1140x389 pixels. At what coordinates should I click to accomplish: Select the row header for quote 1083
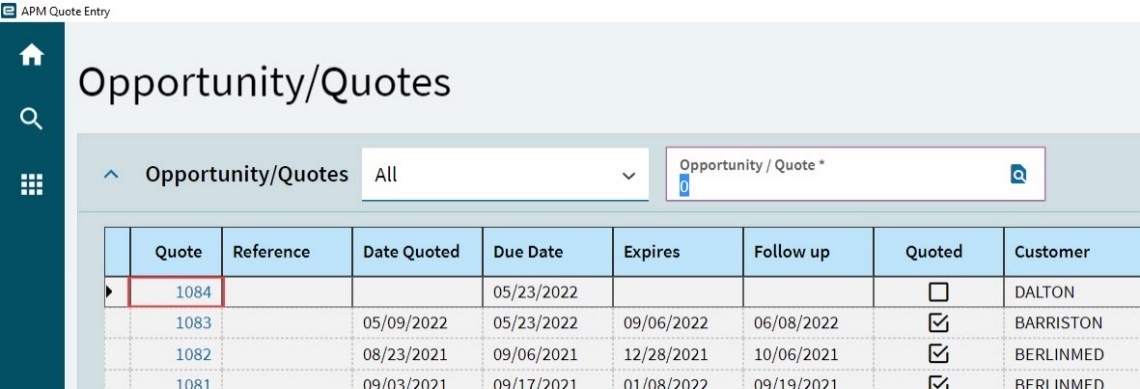117,323
